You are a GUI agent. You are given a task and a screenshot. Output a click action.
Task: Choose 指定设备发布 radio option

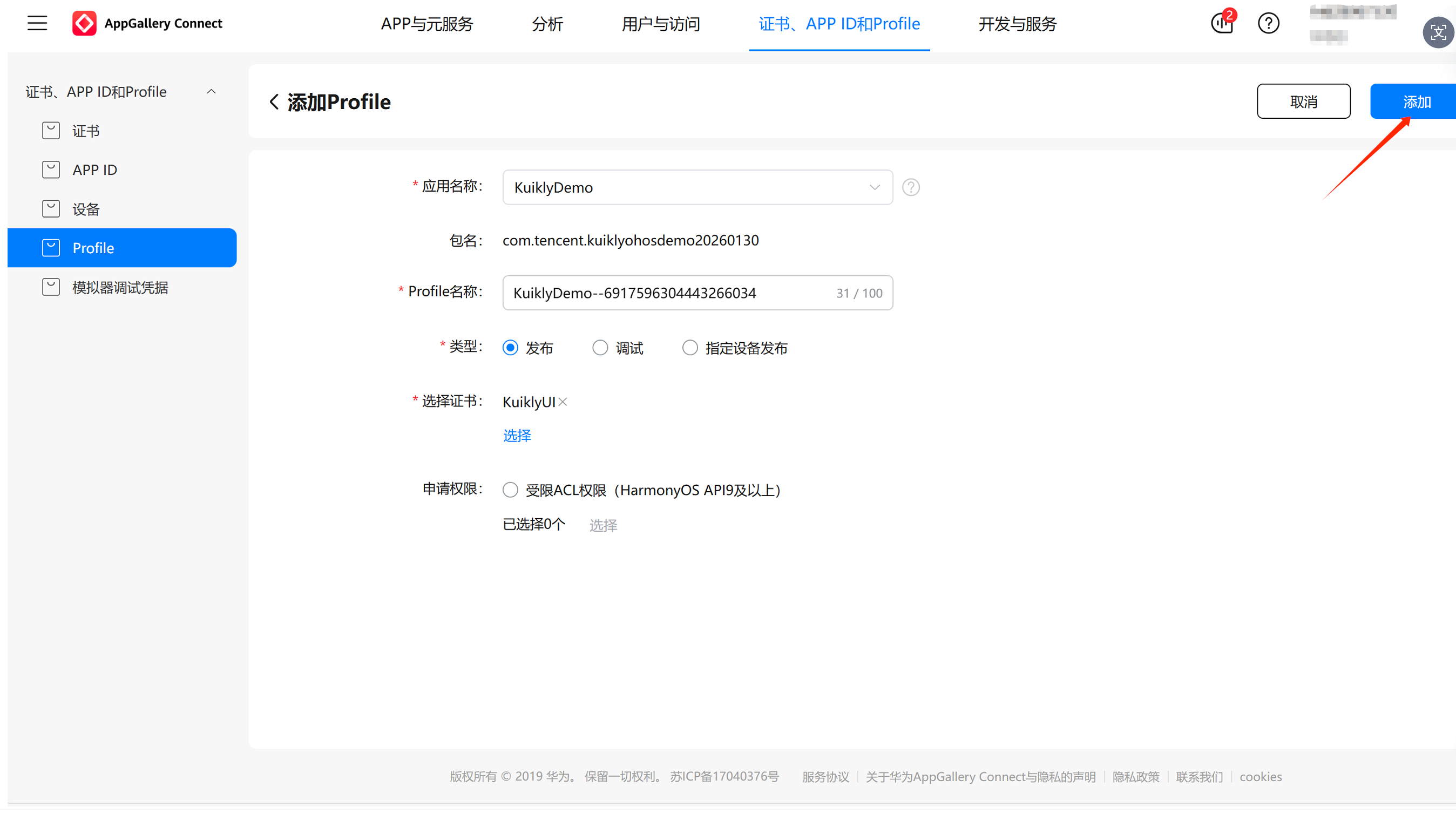point(689,348)
